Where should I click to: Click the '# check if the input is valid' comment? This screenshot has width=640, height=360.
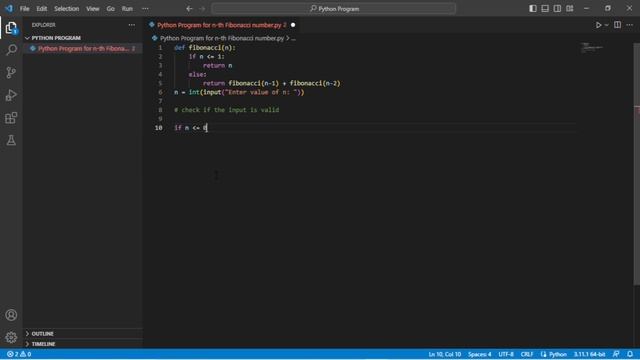[227, 110]
